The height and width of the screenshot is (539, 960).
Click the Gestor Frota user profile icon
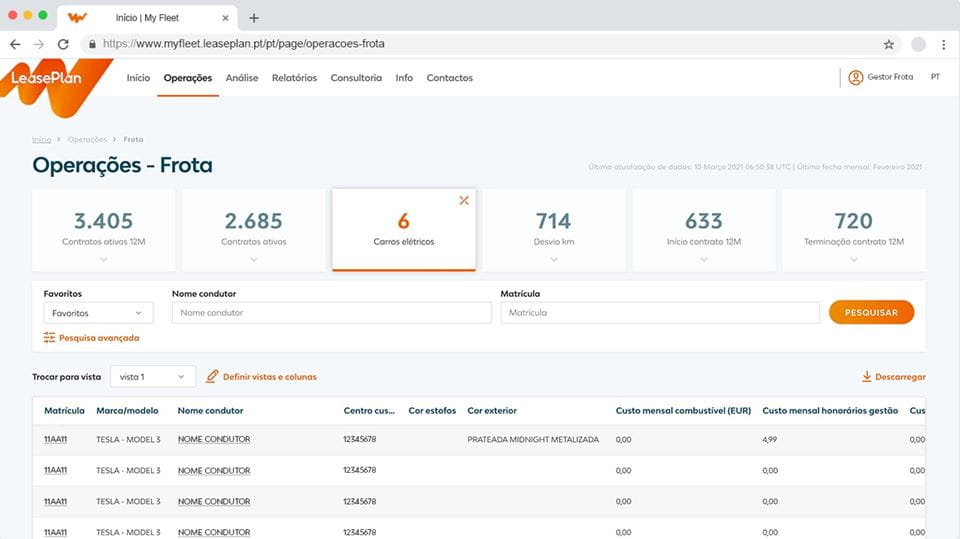click(855, 78)
